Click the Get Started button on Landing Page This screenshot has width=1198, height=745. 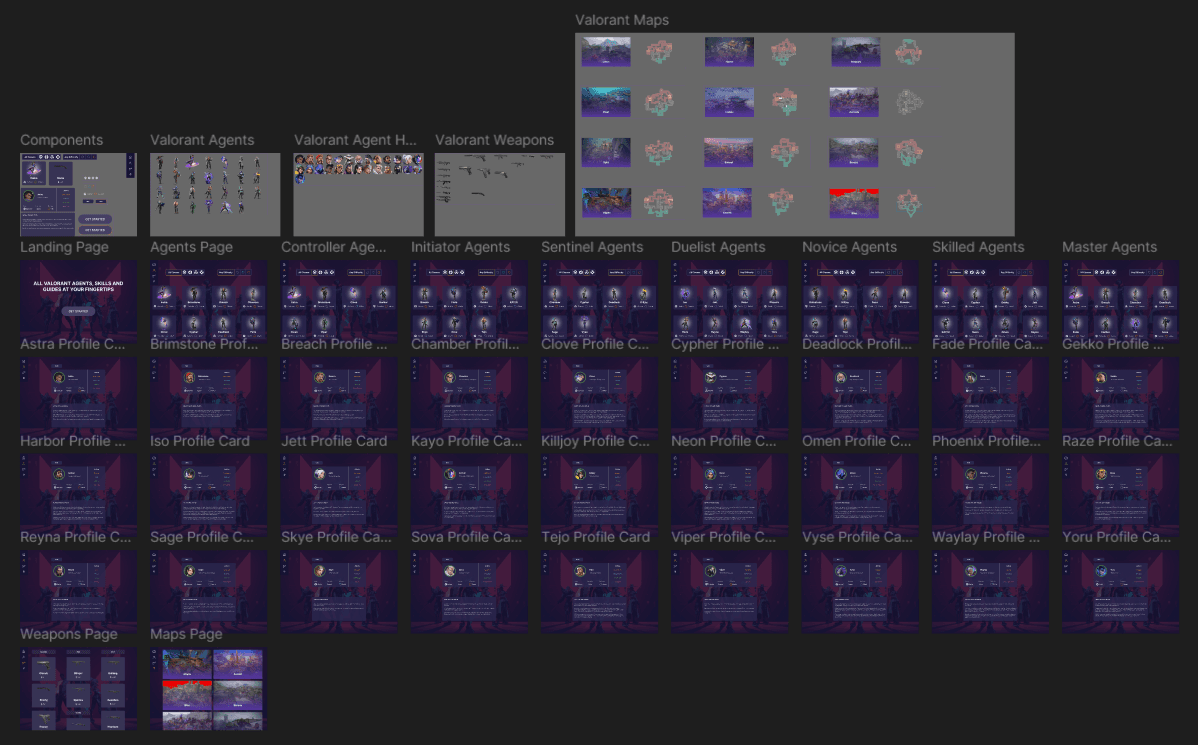tap(79, 311)
